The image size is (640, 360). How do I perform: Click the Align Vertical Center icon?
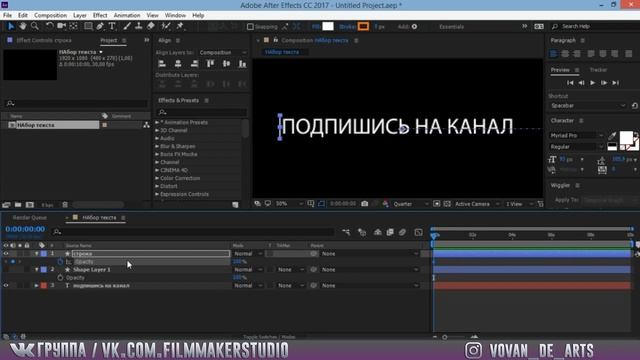point(226,64)
